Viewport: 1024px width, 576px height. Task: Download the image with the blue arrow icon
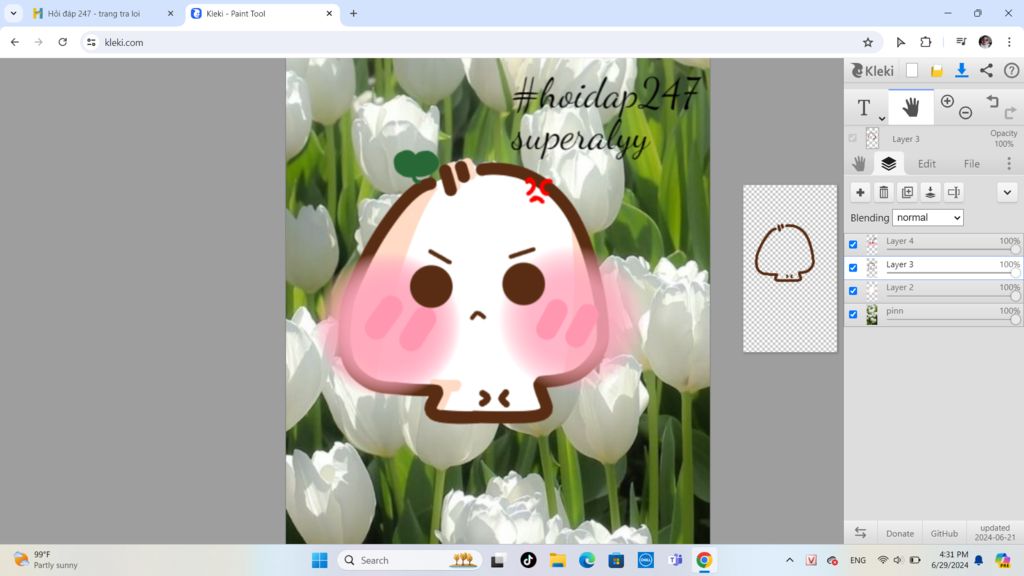point(961,71)
